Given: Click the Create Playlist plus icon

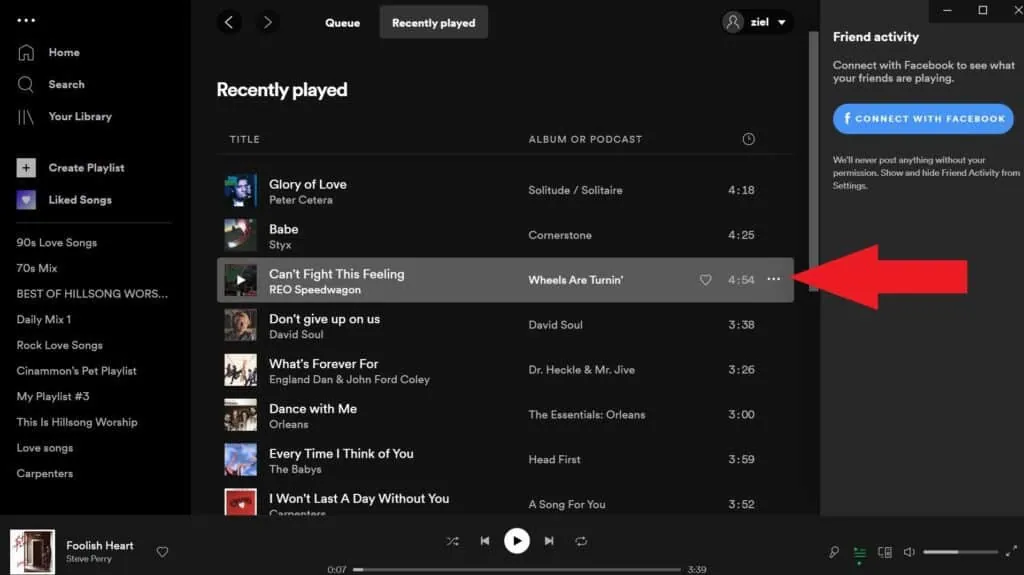Looking at the screenshot, I should click(26, 168).
